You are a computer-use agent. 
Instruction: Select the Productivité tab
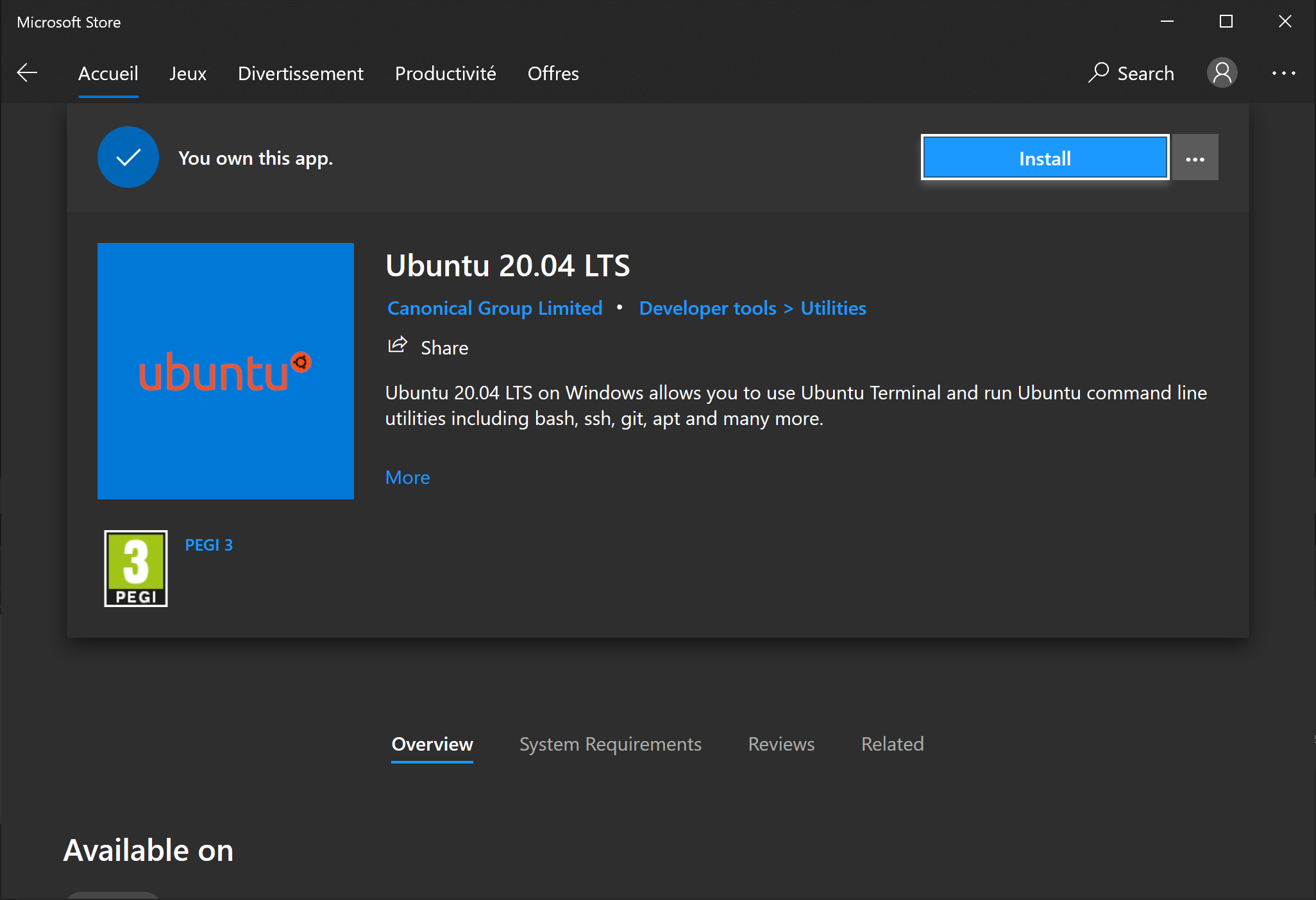tap(446, 74)
